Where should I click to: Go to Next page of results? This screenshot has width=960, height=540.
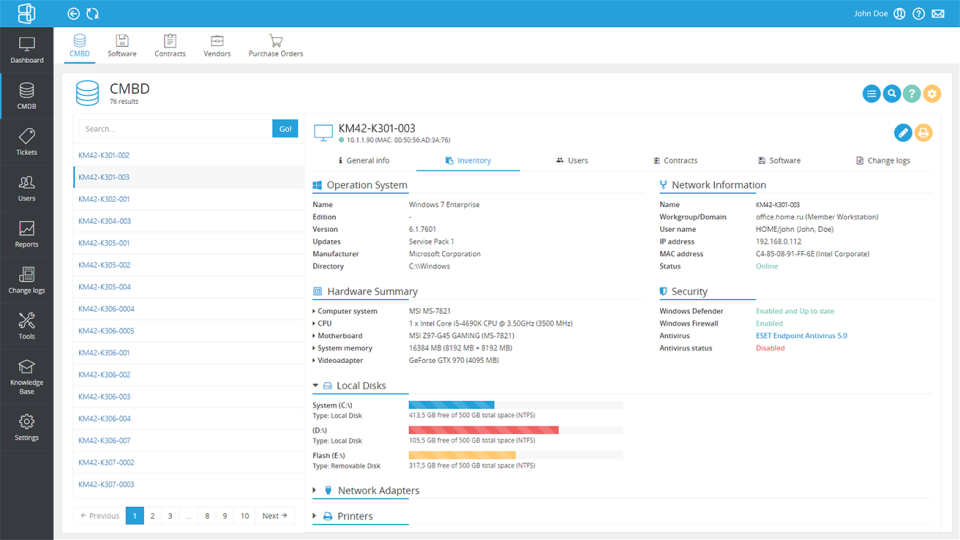click(x=274, y=516)
